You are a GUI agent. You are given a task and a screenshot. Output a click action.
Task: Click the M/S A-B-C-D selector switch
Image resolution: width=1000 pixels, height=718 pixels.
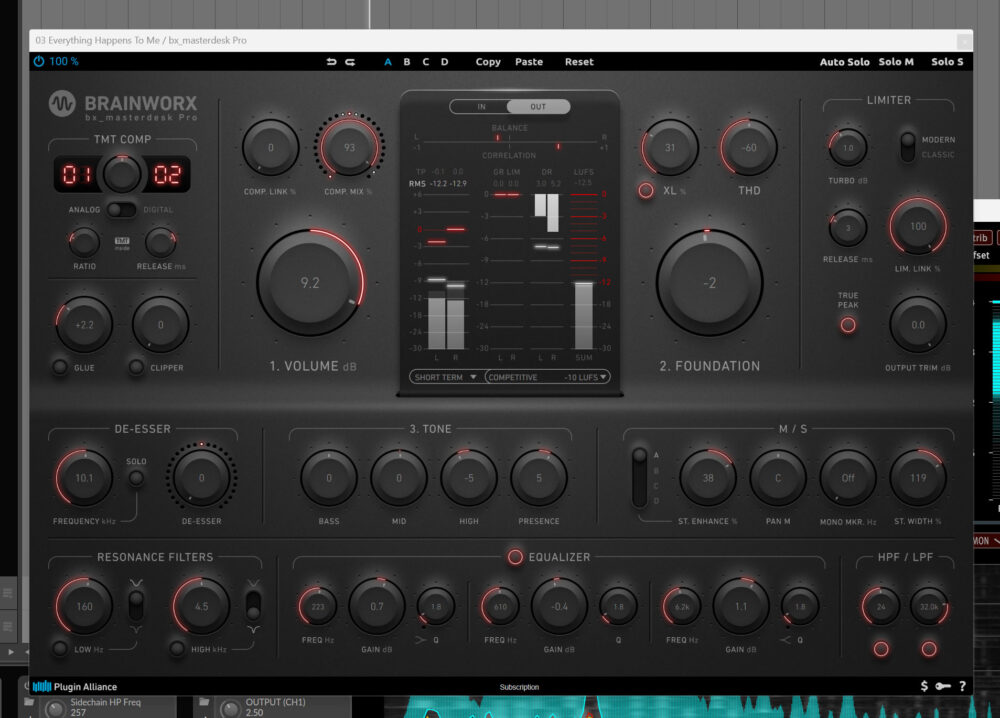(640, 477)
